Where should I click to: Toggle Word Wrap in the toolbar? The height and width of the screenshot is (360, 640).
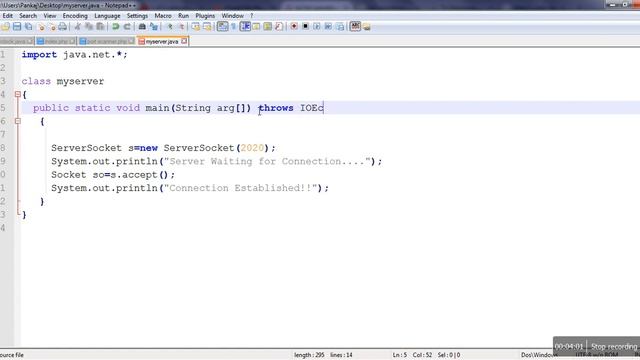pyautogui.click(x=222, y=27)
